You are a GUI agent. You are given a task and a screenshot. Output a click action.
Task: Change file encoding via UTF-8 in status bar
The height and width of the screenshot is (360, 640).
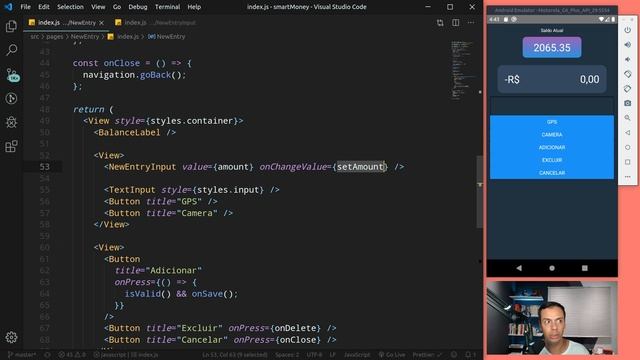click(314, 355)
